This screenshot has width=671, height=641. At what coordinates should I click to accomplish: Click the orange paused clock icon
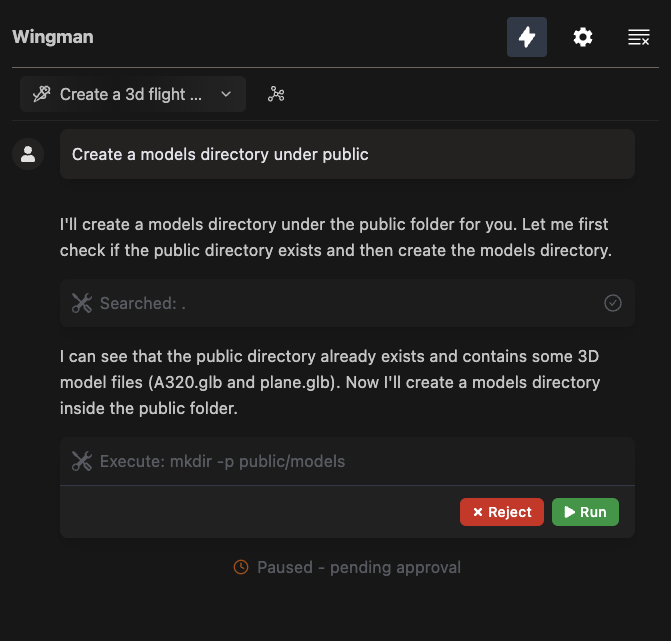coord(241,567)
